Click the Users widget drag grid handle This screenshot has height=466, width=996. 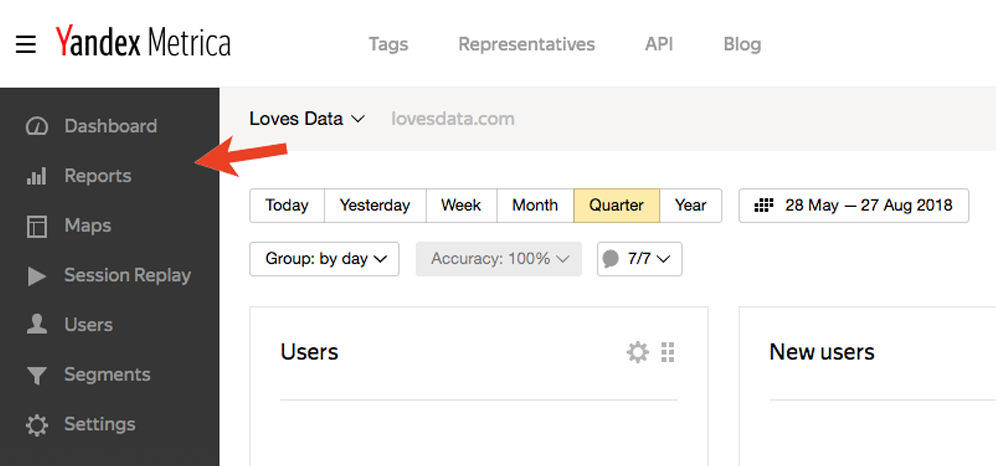pyautogui.click(x=668, y=352)
